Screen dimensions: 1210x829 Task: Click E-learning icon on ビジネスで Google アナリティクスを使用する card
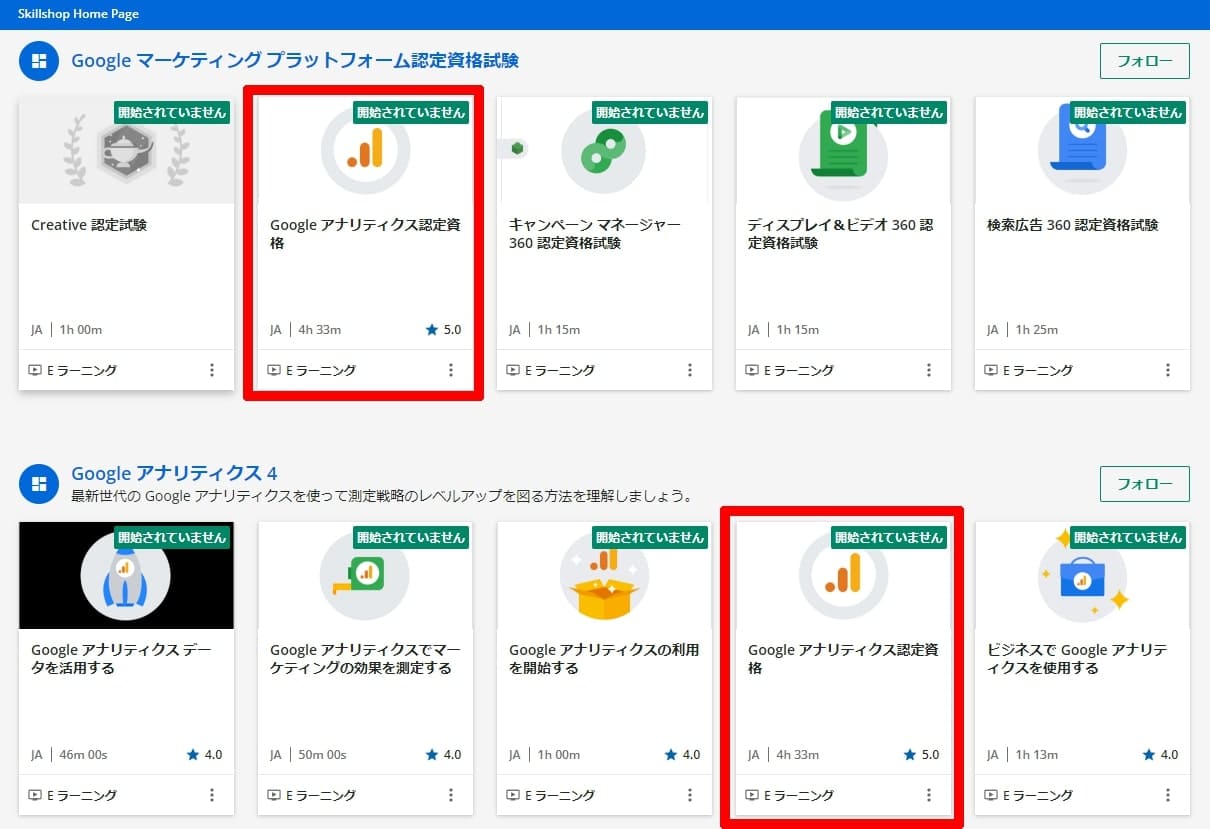tap(992, 795)
